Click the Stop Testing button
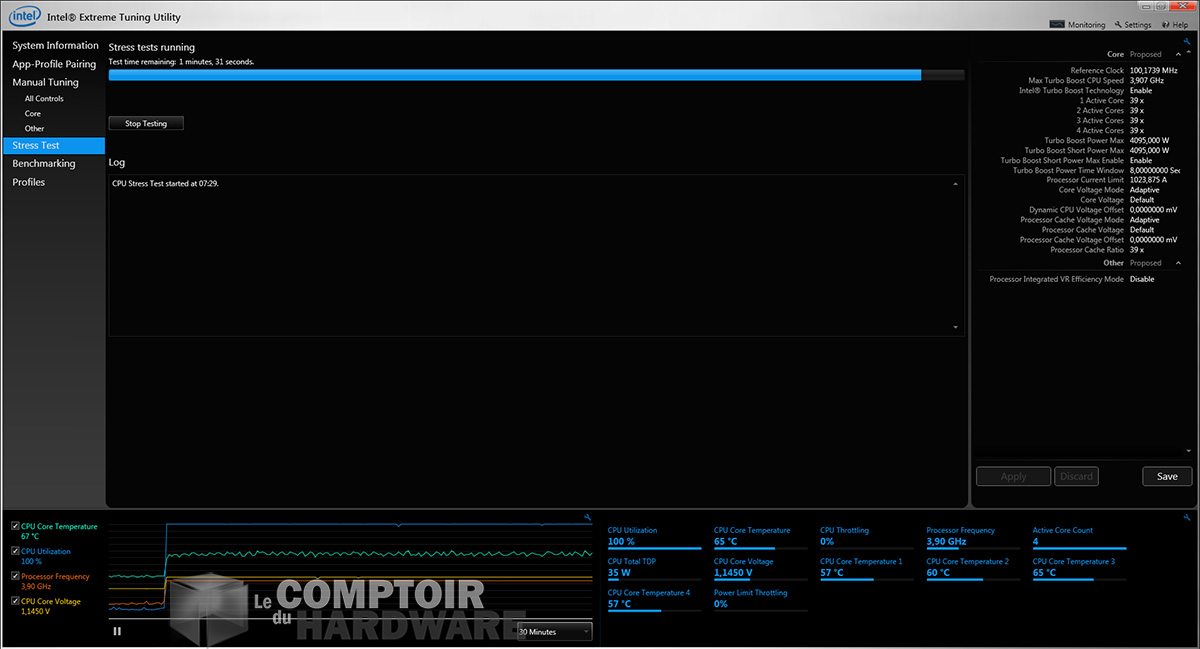This screenshot has width=1200, height=649. tap(146, 124)
